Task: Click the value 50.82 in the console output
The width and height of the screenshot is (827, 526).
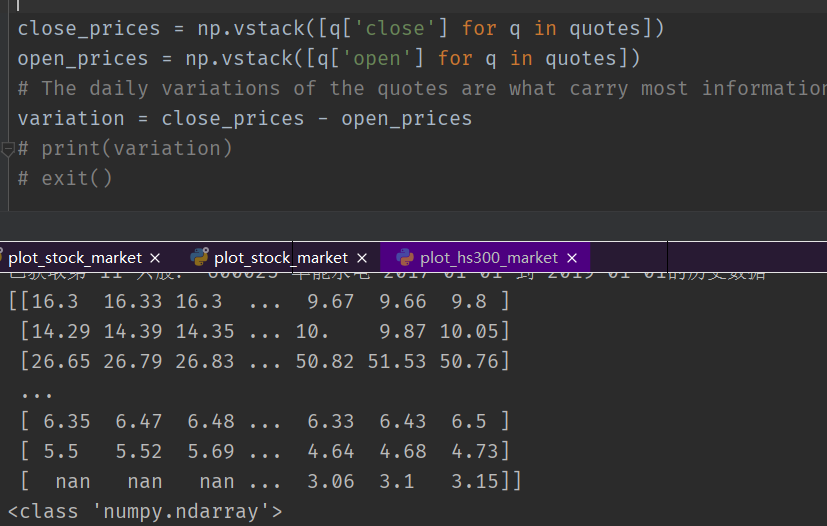Action: (x=325, y=361)
